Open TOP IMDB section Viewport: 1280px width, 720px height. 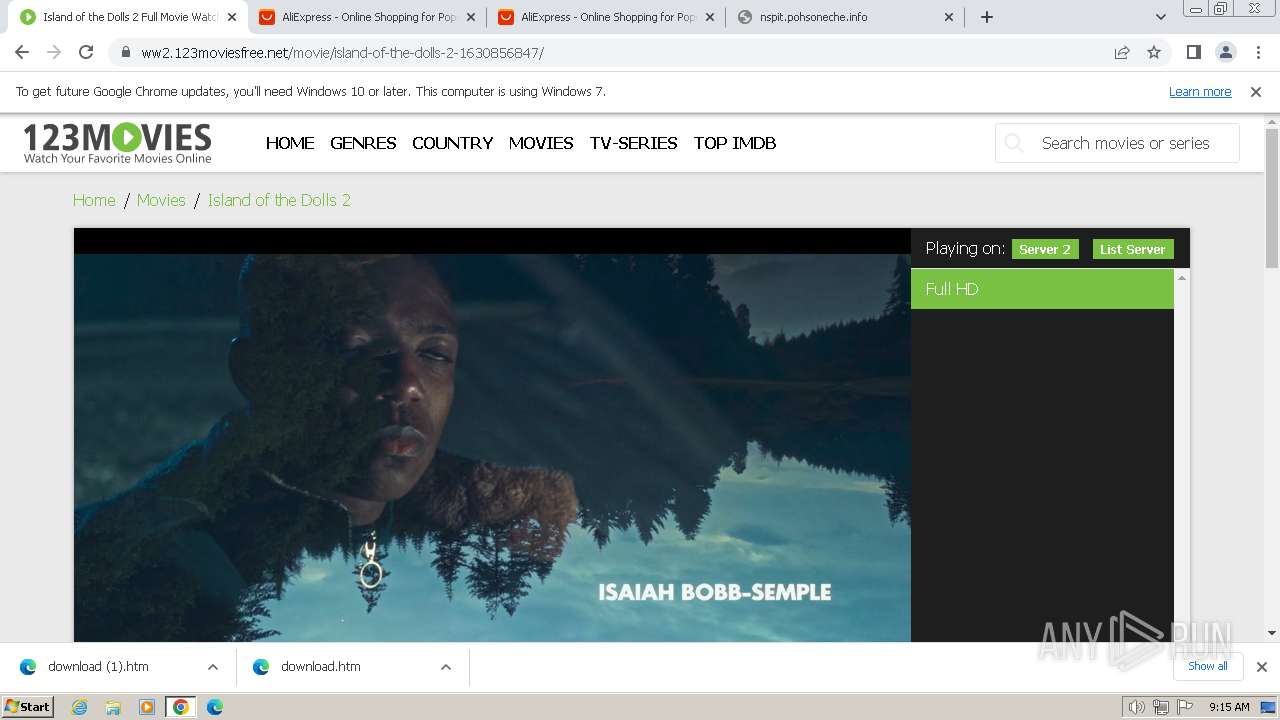(735, 143)
